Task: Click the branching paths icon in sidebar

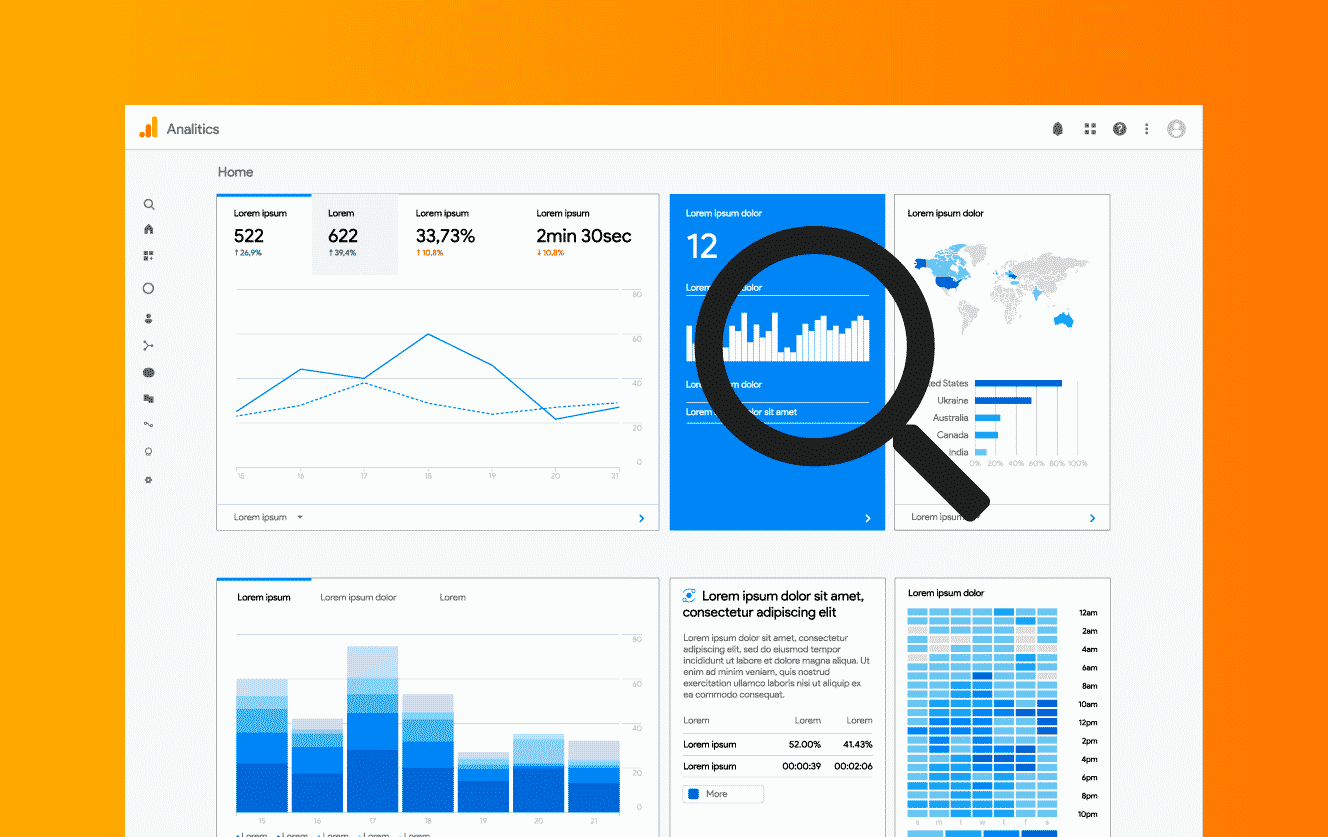Action: coord(149,346)
